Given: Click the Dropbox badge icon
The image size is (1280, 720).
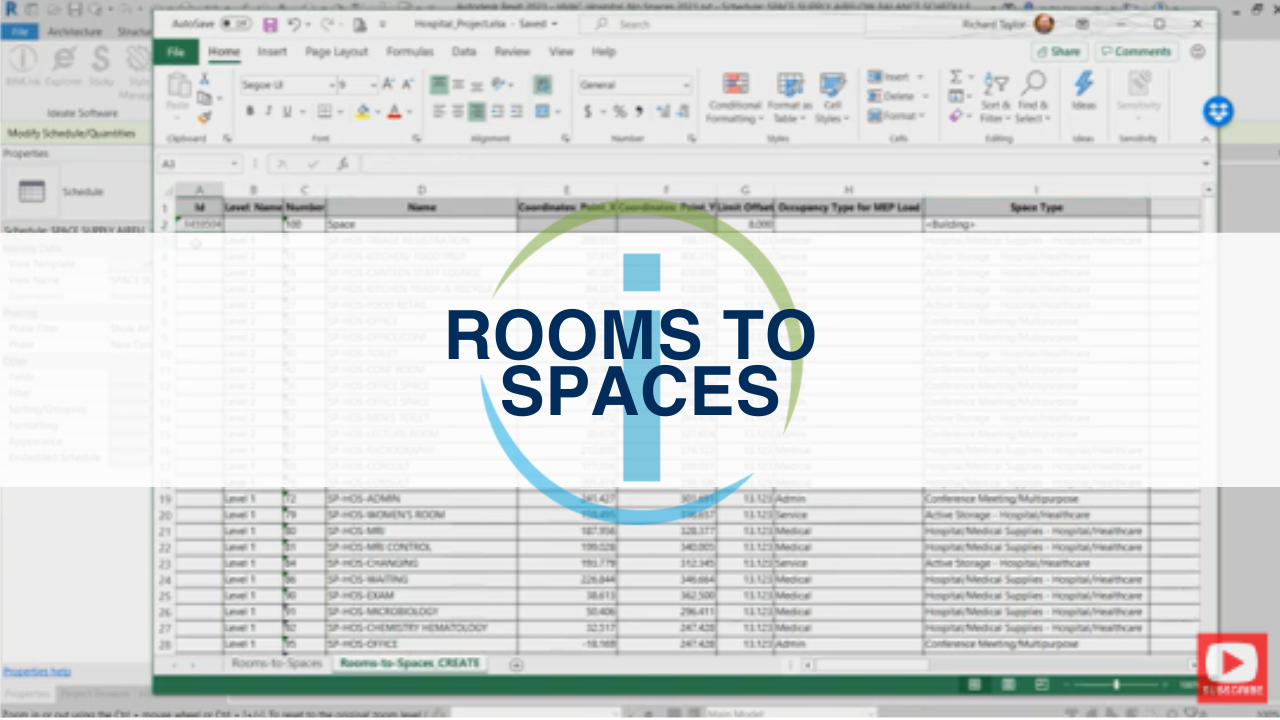Looking at the screenshot, I should tap(1217, 111).
